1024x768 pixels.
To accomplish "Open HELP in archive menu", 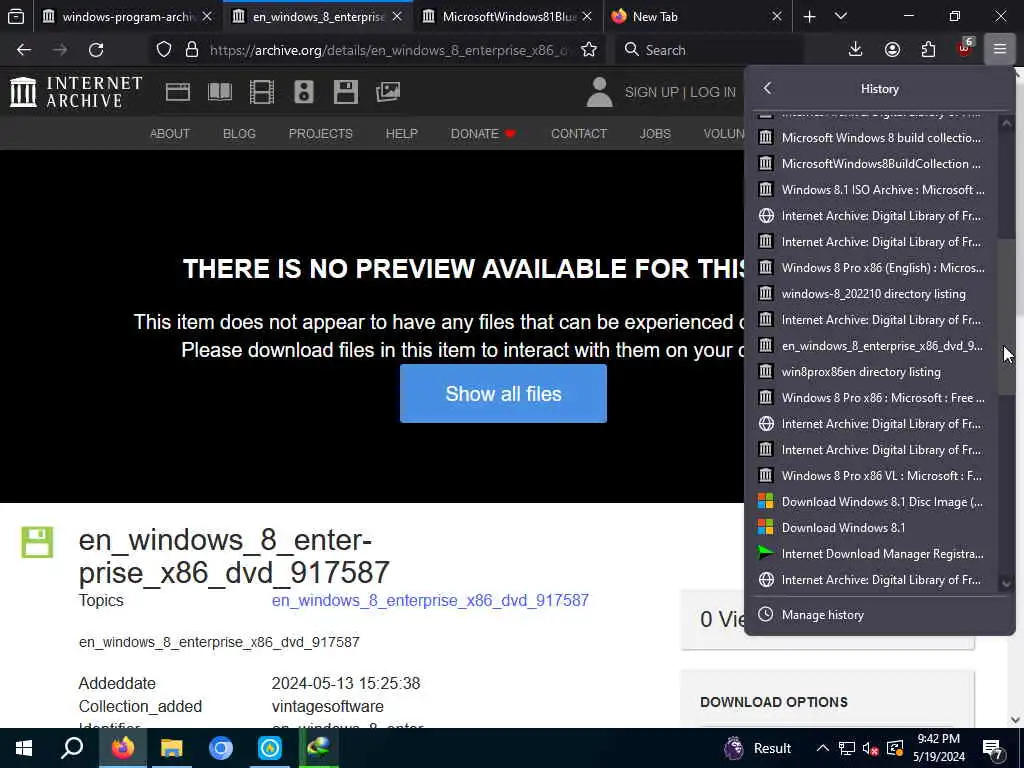I will [402, 134].
